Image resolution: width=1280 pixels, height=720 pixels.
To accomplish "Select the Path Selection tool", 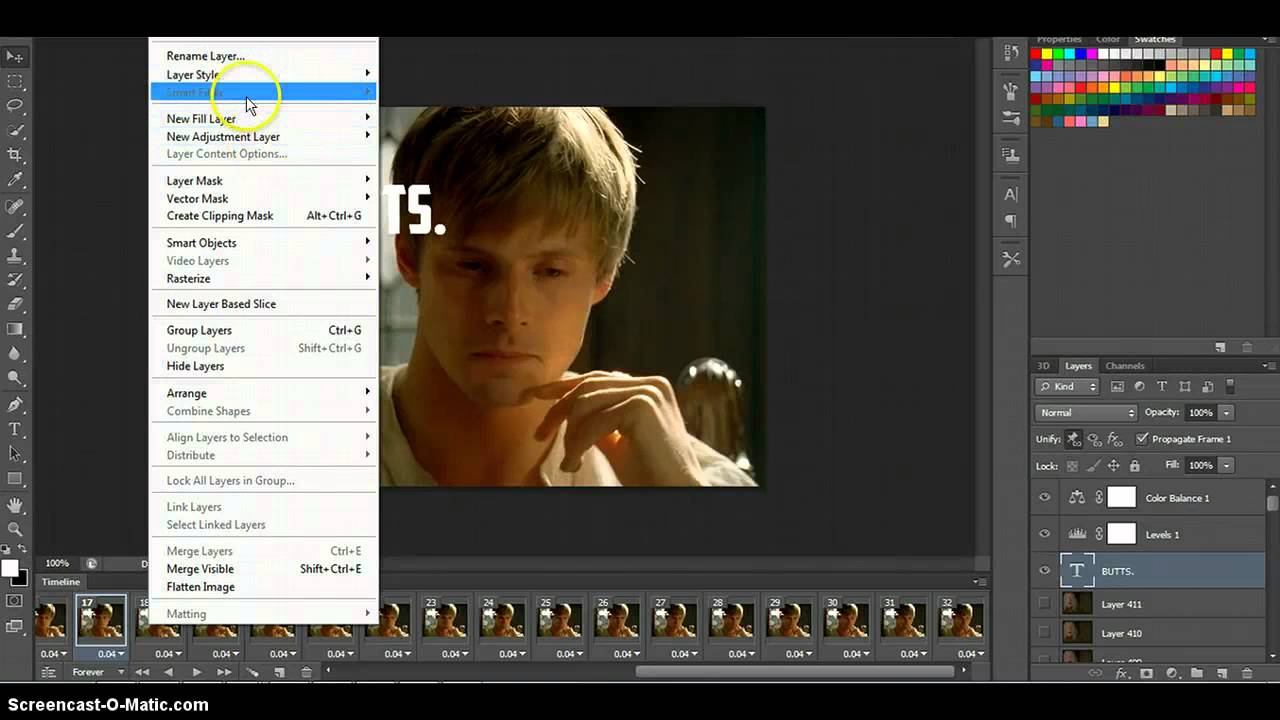I will coord(15,454).
